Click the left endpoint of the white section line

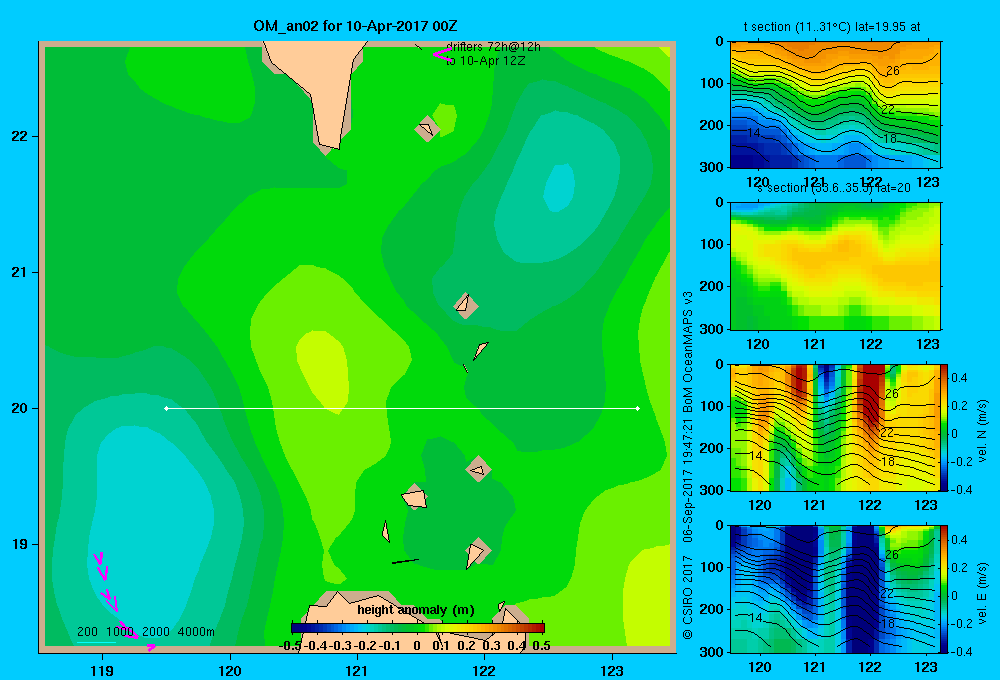[x=166, y=408]
